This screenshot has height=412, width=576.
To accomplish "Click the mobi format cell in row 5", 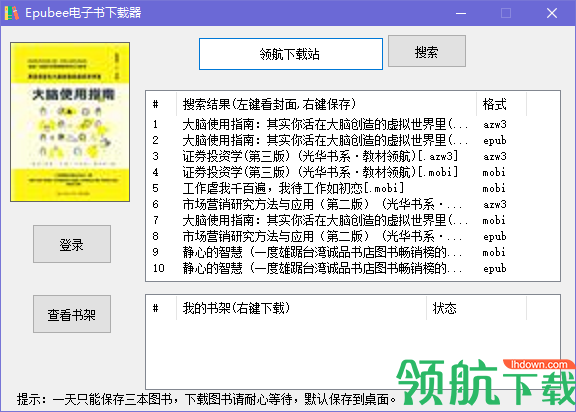I will (494, 188).
